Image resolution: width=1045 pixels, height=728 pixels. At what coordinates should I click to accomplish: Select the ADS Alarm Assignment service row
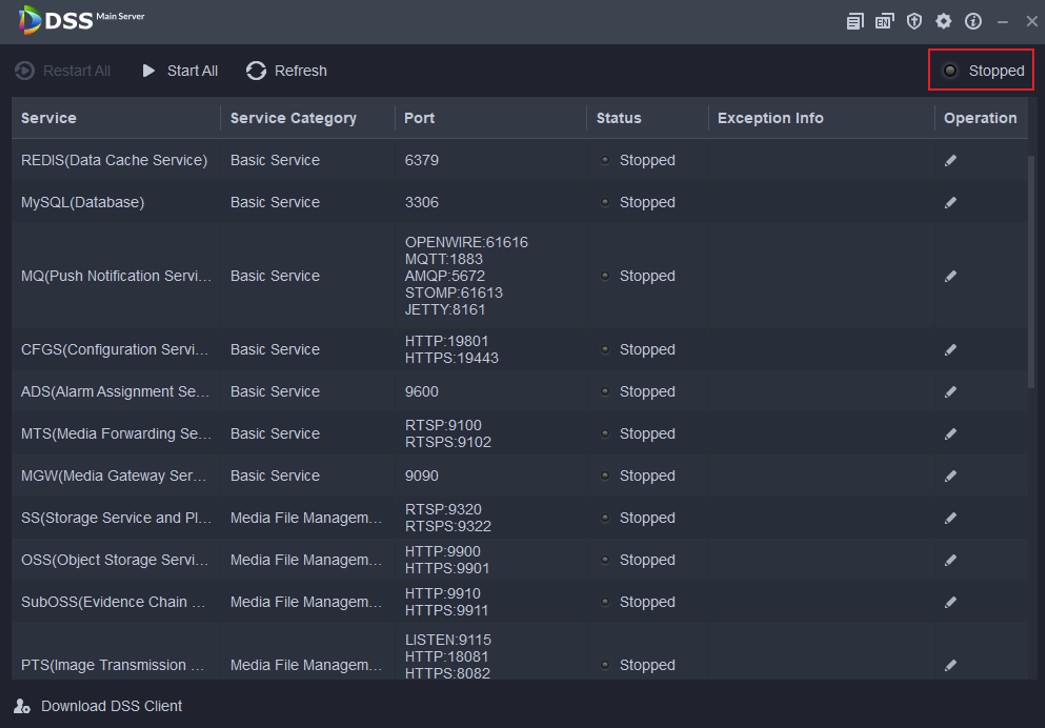[115, 392]
